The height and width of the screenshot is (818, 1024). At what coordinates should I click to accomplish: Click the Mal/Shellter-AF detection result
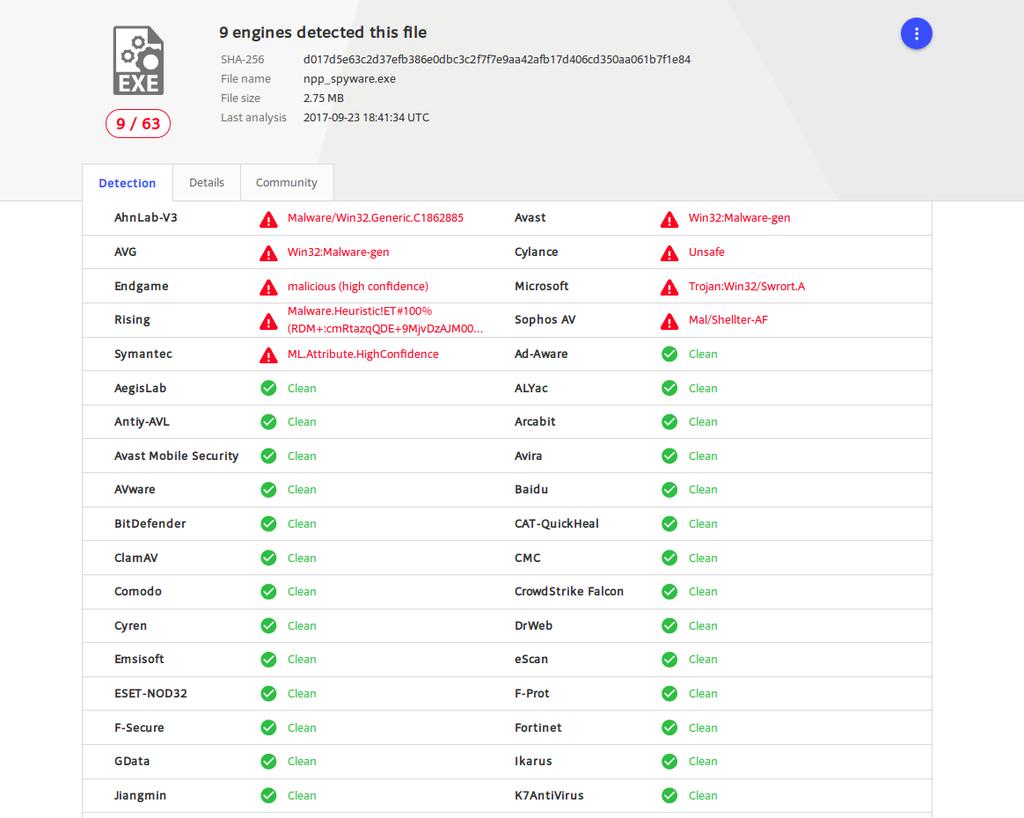click(x=728, y=320)
